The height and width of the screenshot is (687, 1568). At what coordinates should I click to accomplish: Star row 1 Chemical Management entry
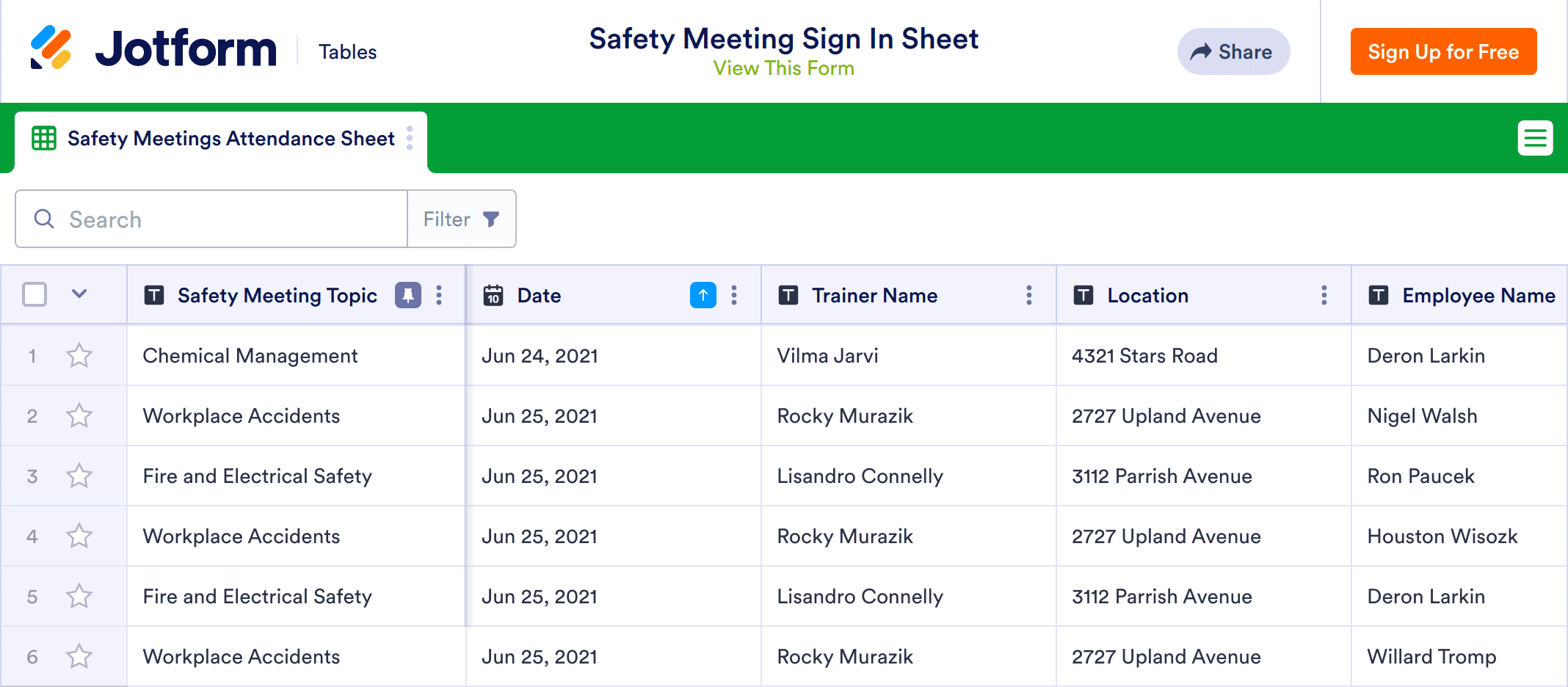click(79, 356)
